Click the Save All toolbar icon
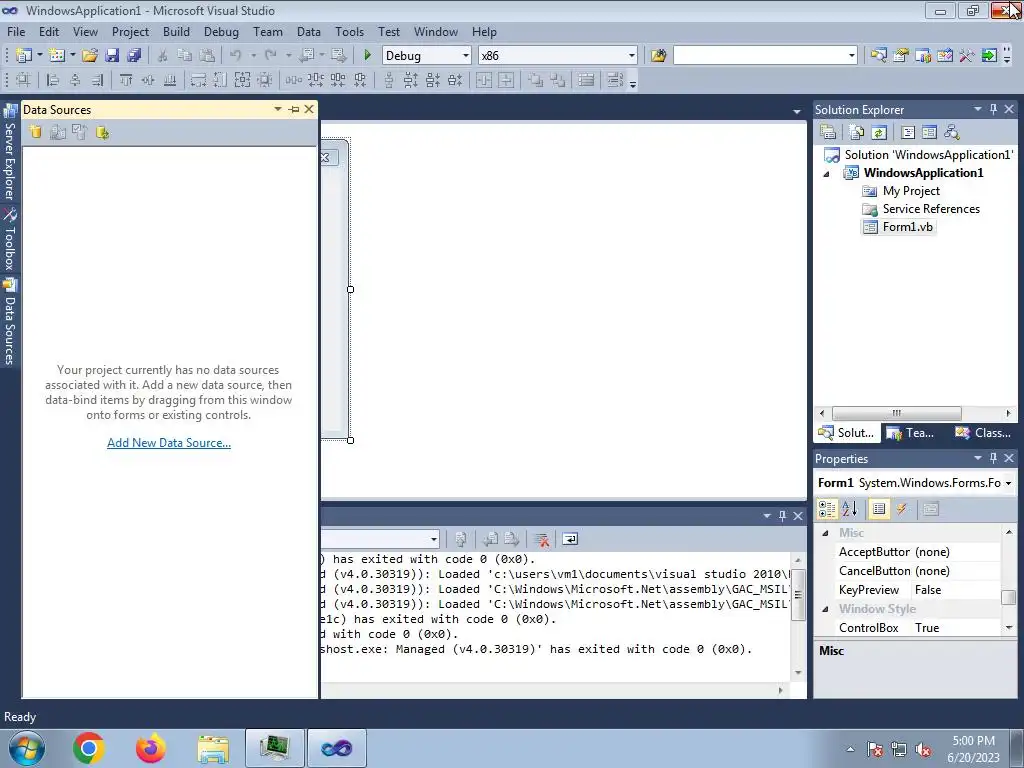 134,56
